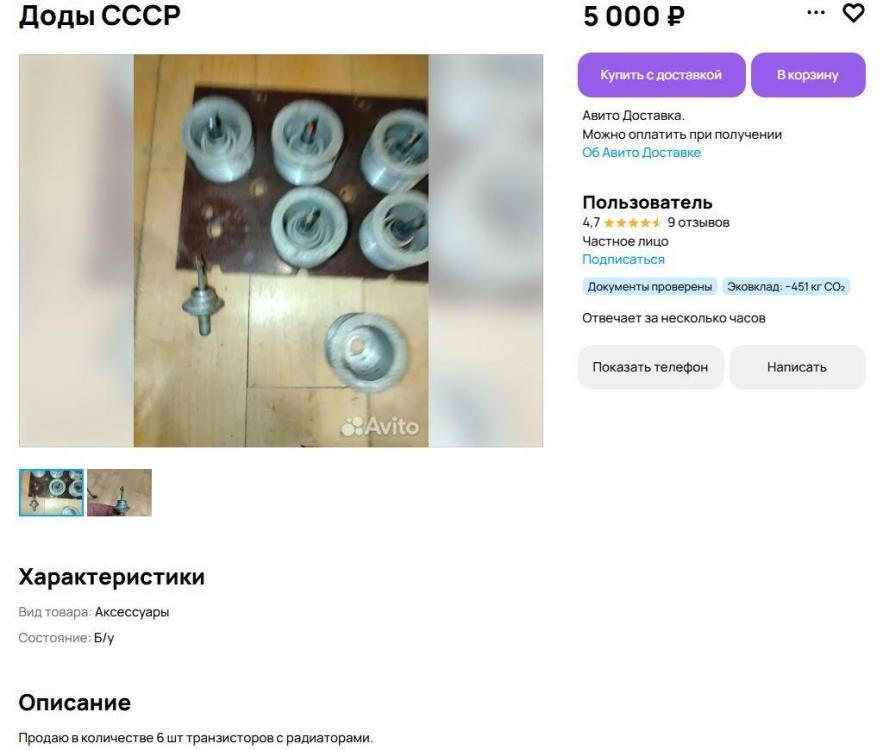
Task: Buy with delivery via Купить с доставкой
Action: (661, 75)
